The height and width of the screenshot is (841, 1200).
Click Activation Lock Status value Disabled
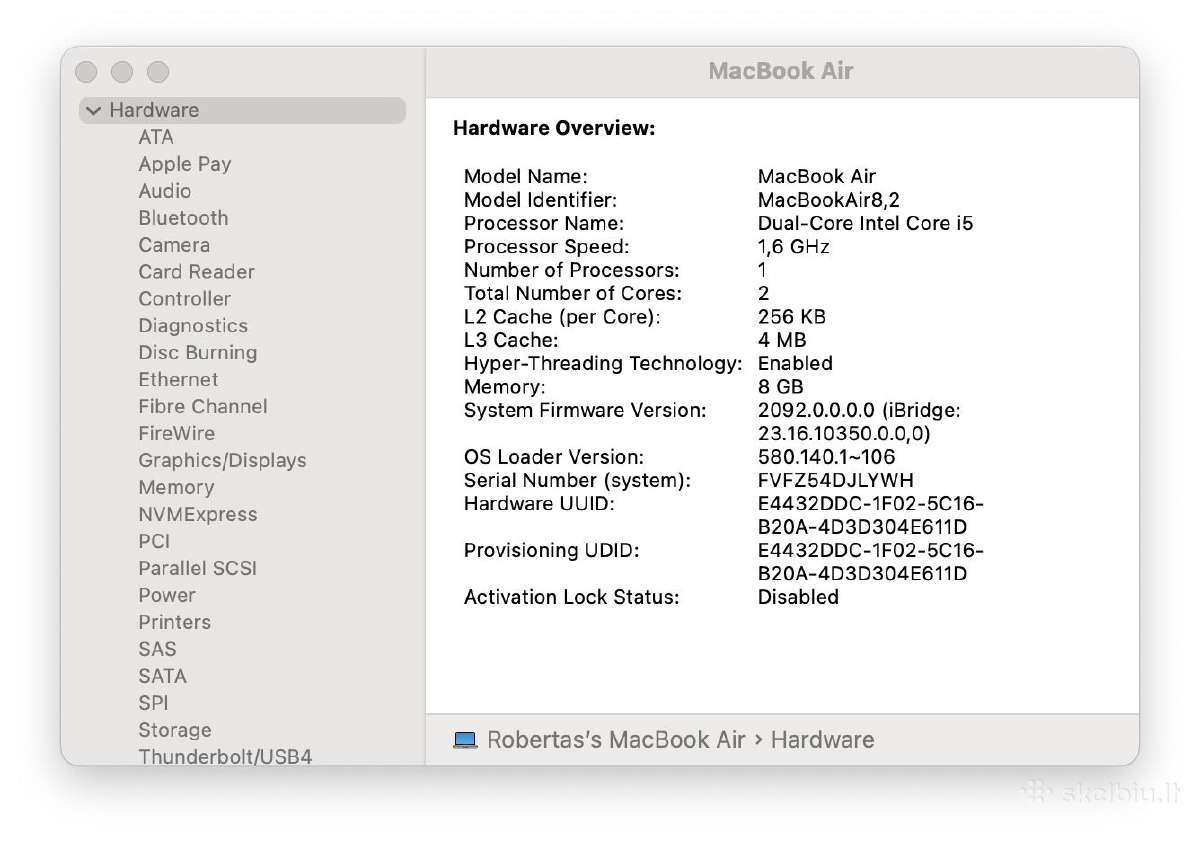pyautogui.click(x=798, y=597)
